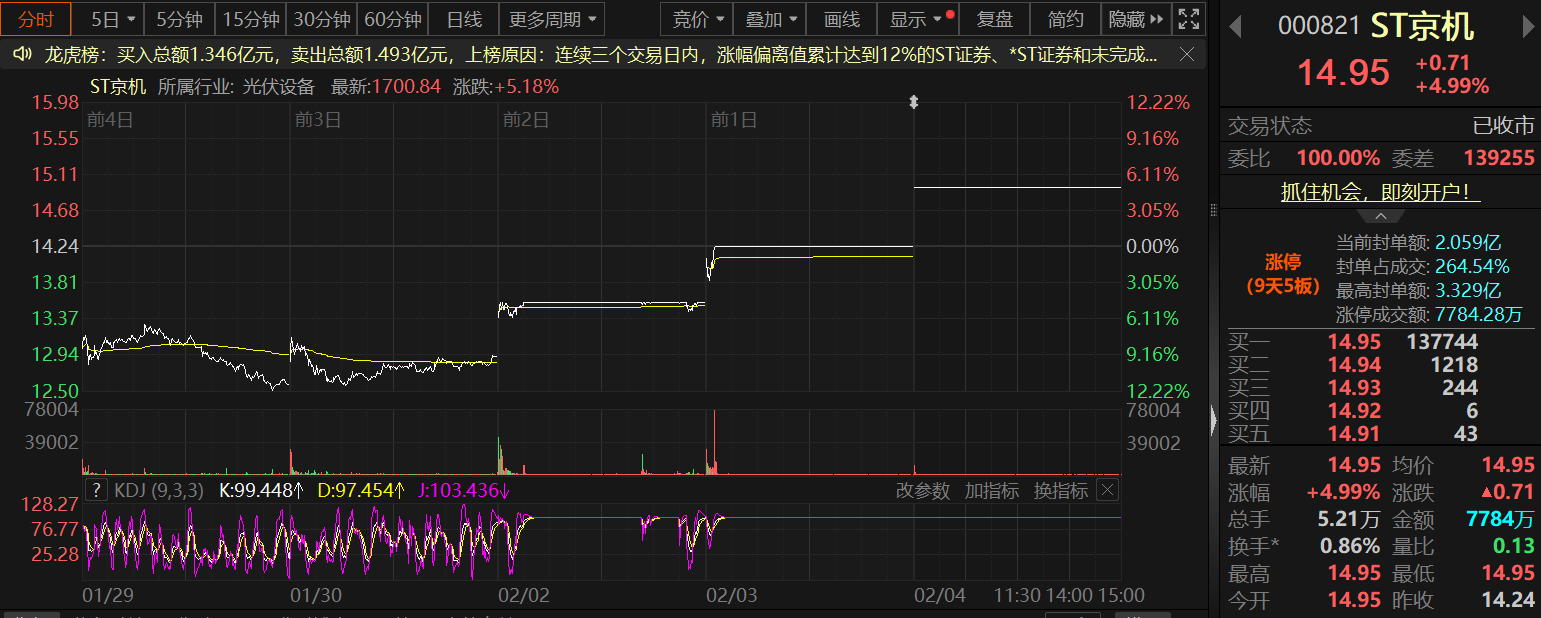Go to previous stock with left arrow

(x=1235, y=27)
